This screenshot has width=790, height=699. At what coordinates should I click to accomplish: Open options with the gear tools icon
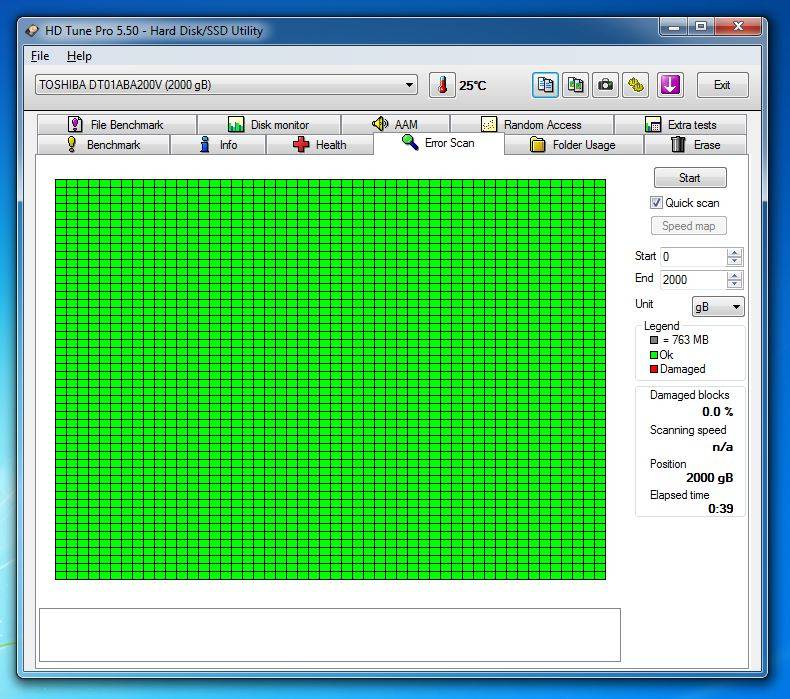(x=636, y=85)
